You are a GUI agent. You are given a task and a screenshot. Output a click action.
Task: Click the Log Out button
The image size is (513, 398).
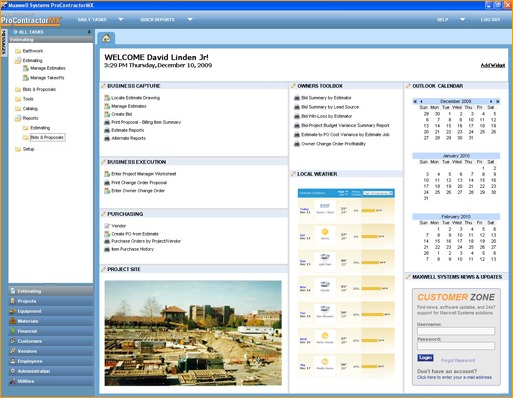pyautogui.click(x=490, y=20)
